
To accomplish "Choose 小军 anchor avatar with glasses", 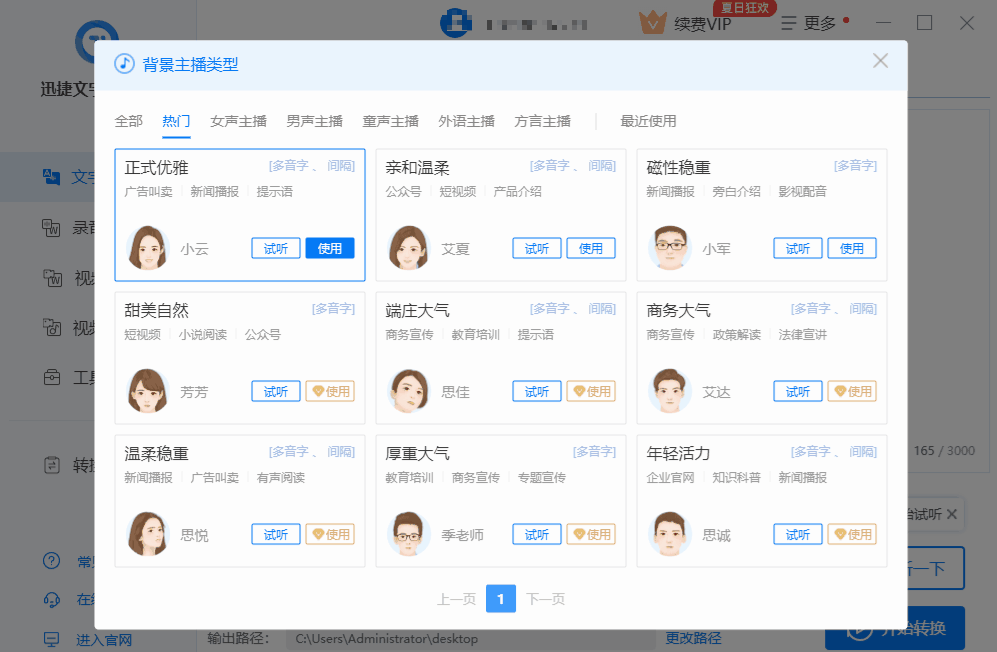I will click(x=670, y=248).
